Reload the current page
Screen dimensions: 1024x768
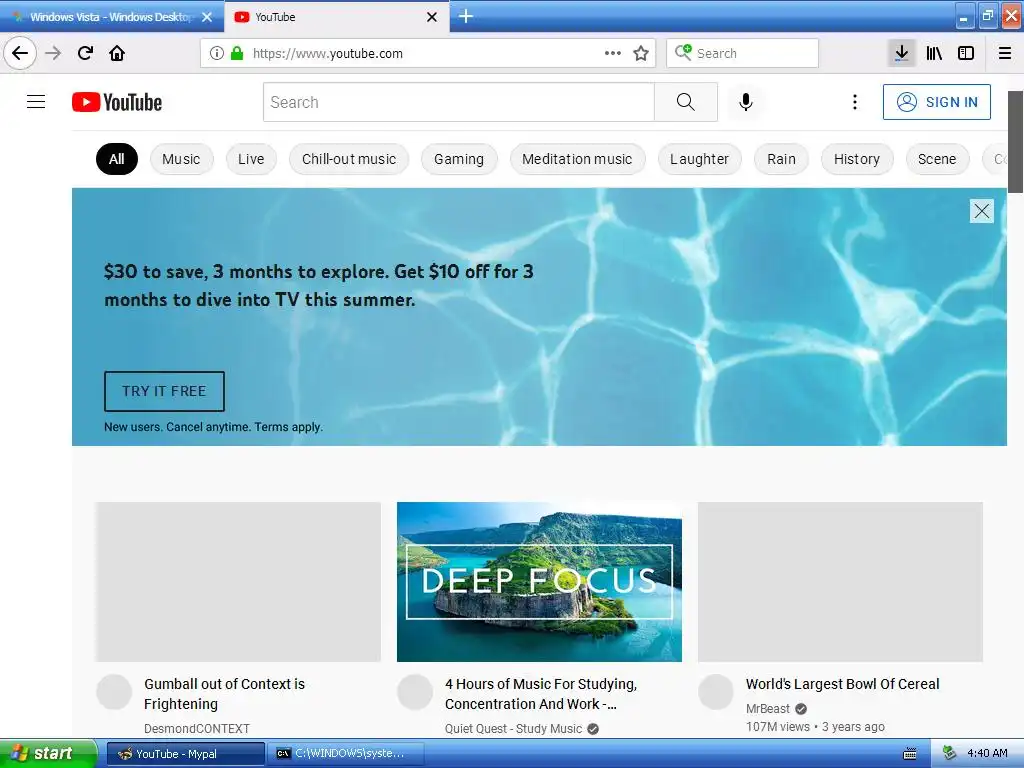click(x=85, y=53)
